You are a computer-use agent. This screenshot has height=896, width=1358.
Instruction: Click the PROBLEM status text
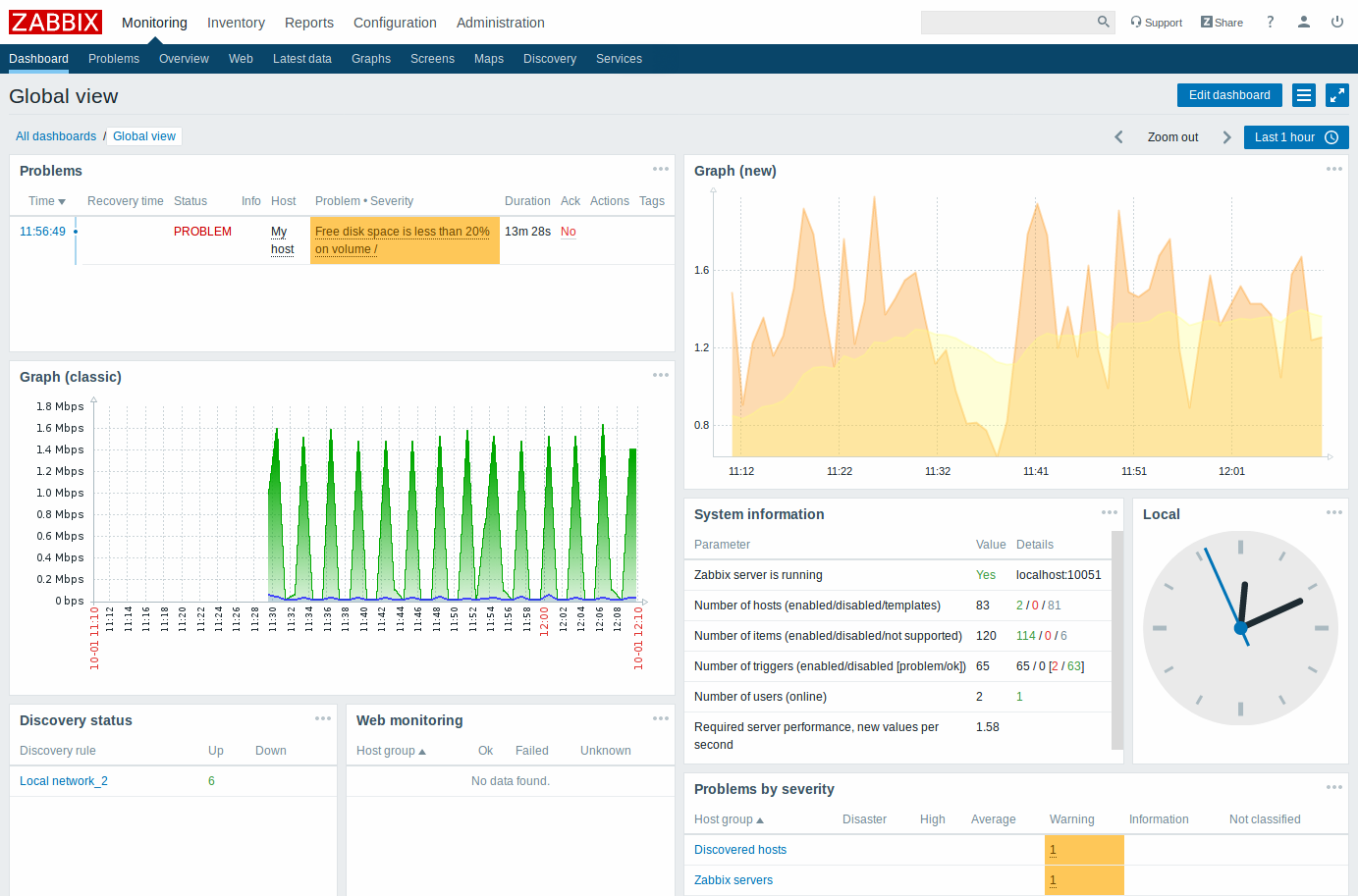pos(202,232)
